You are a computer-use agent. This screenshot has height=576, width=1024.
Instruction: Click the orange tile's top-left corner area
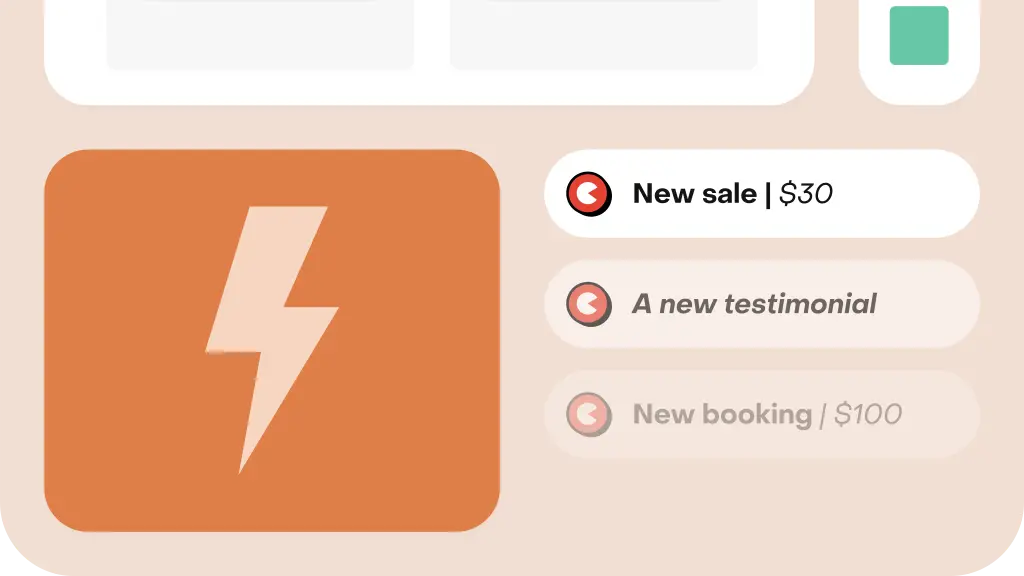(78, 183)
